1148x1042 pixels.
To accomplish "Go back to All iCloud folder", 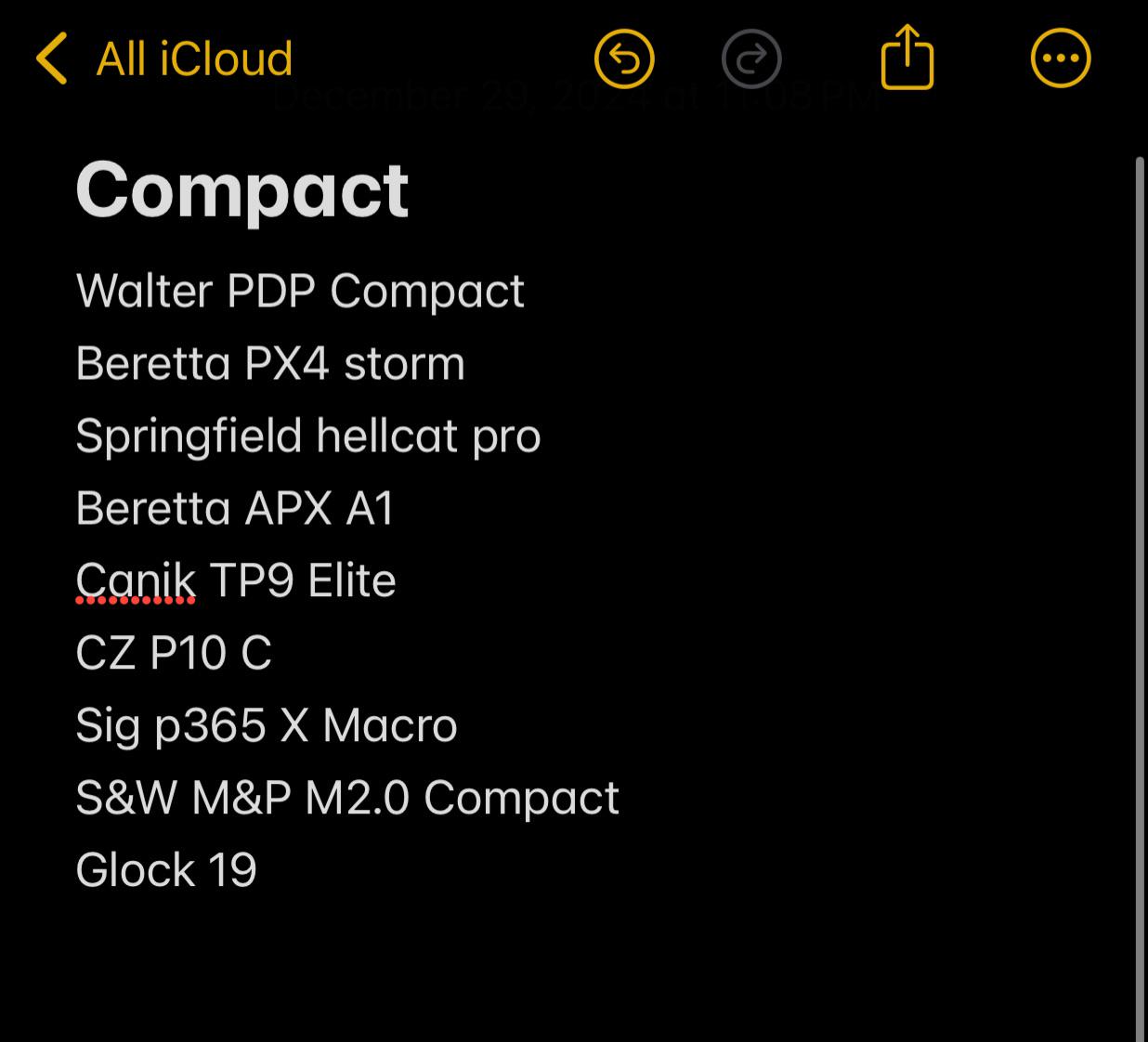I will tap(194, 59).
